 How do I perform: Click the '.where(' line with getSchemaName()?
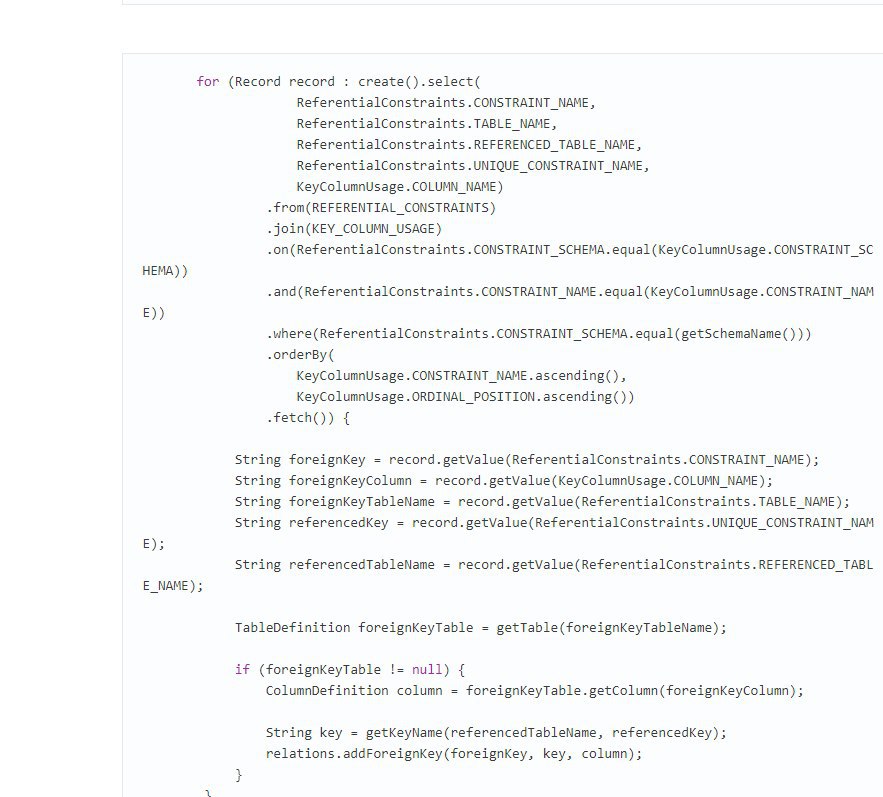[539, 334]
